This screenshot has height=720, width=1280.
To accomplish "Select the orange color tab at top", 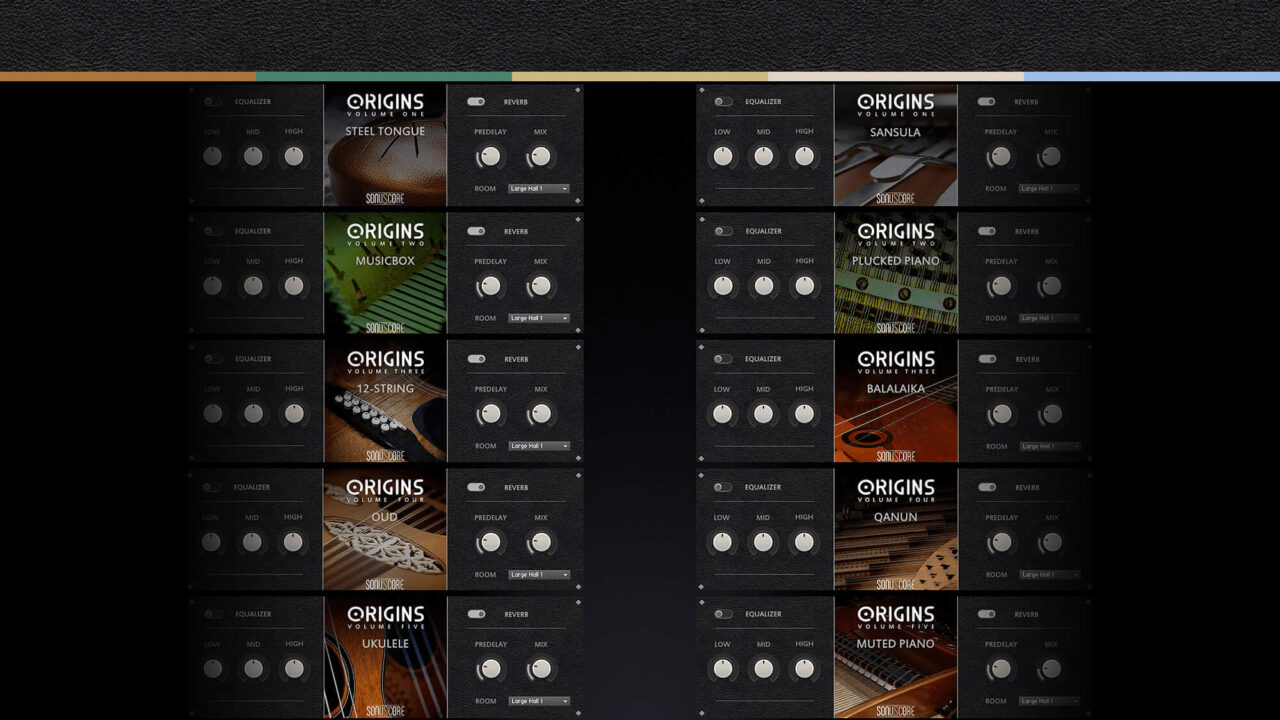I will click(128, 76).
